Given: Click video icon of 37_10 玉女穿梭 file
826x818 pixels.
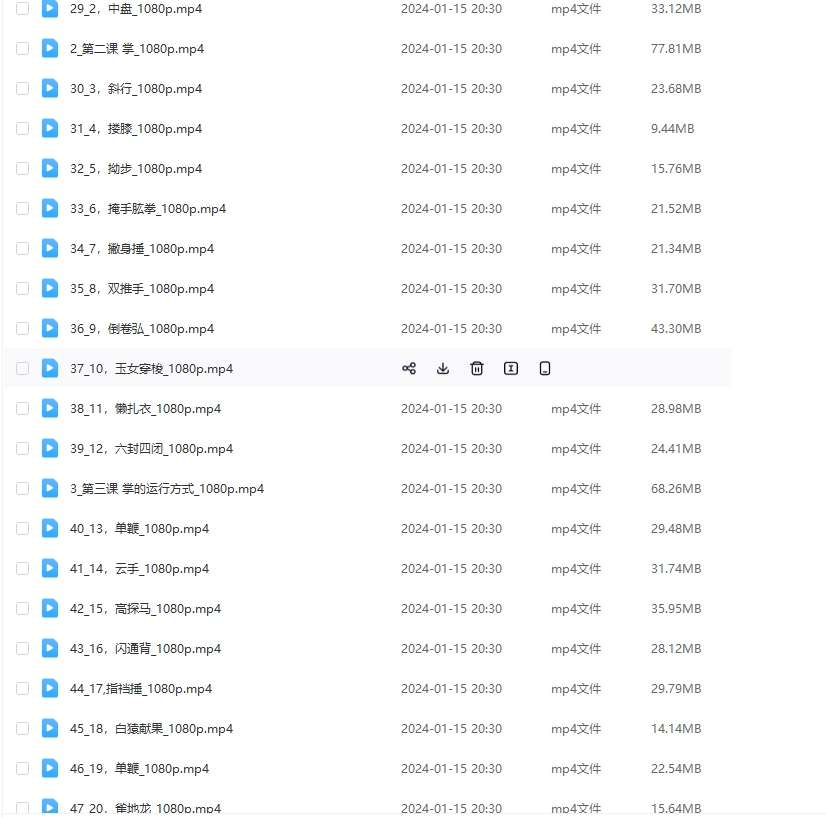Looking at the screenshot, I should click(50, 368).
